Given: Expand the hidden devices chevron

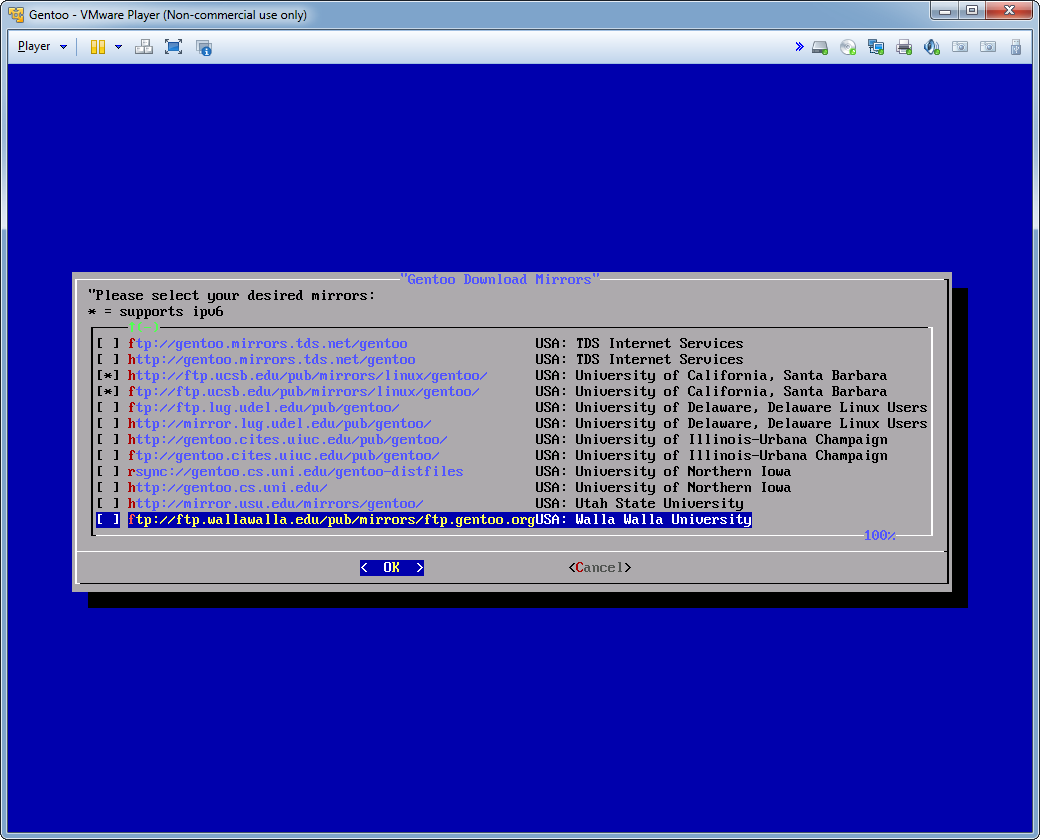Looking at the screenshot, I should pyautogui.click(x=799, y=46).
